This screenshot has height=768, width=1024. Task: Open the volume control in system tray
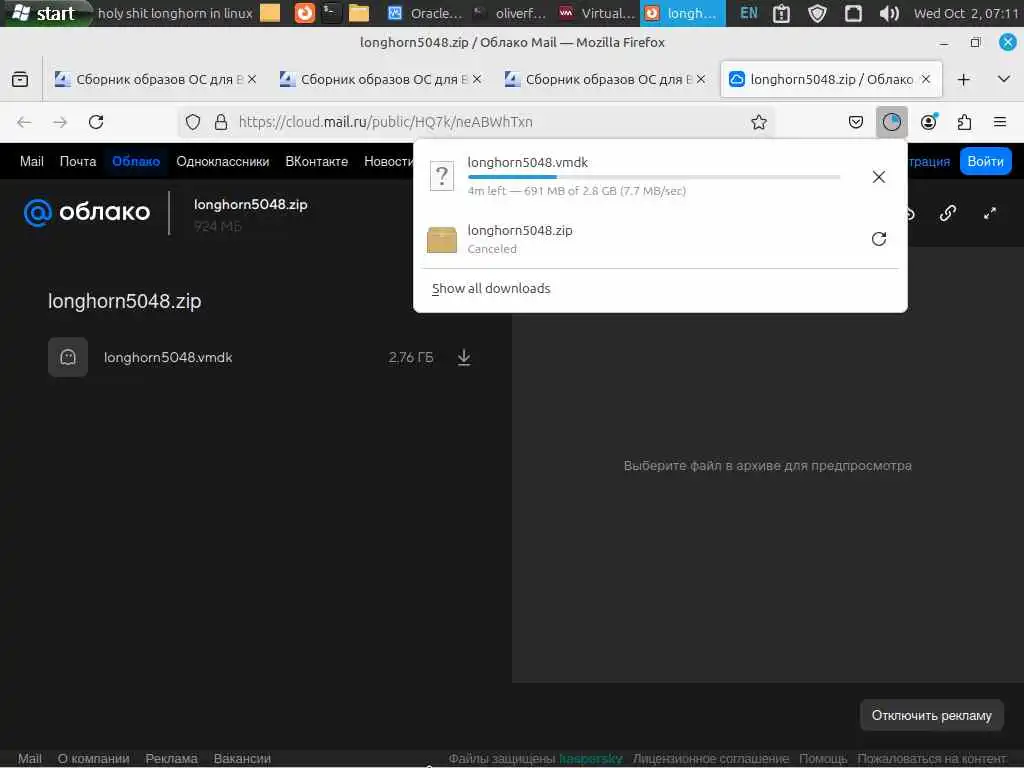889,13
